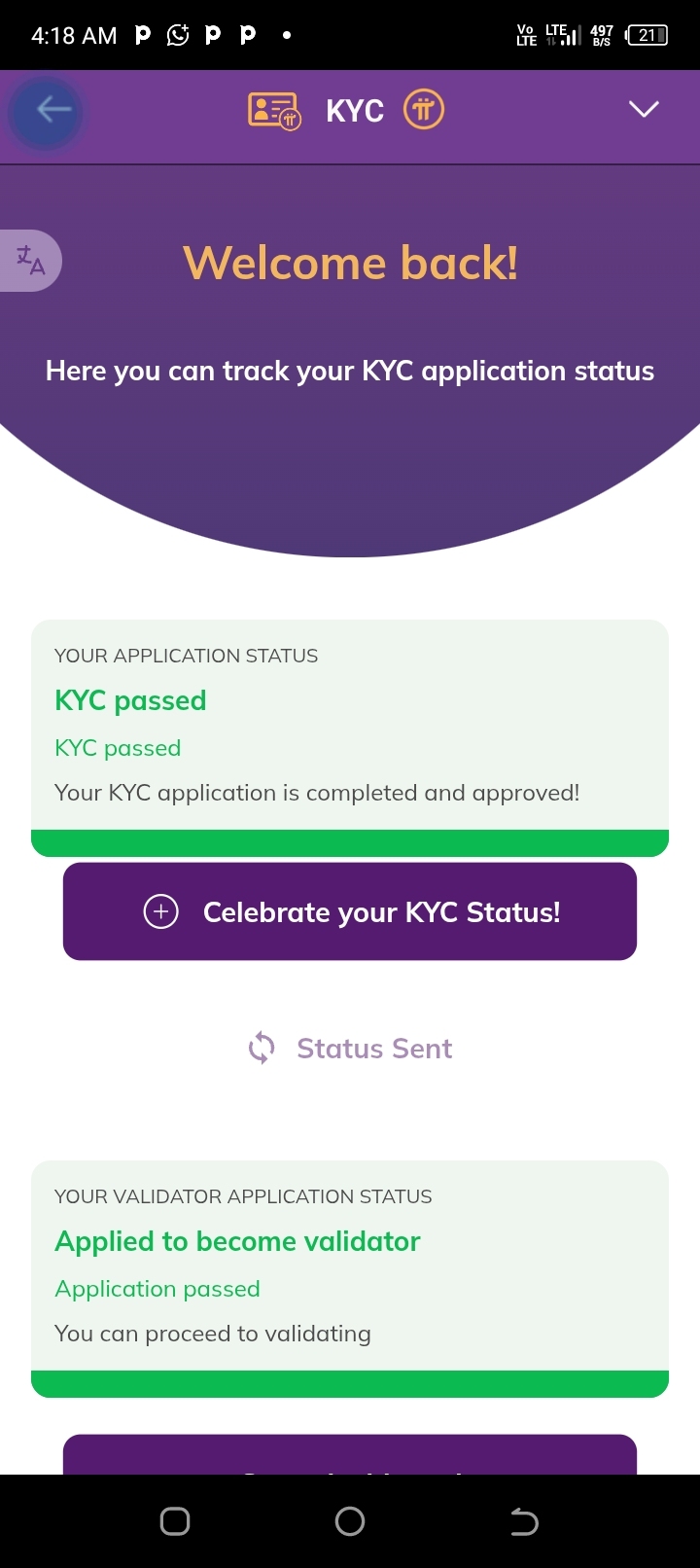Image resolution: width=700 pixels, height=1568 pixels.
Task: Tap the back arrow button
Action: click(x=46, y=111)
